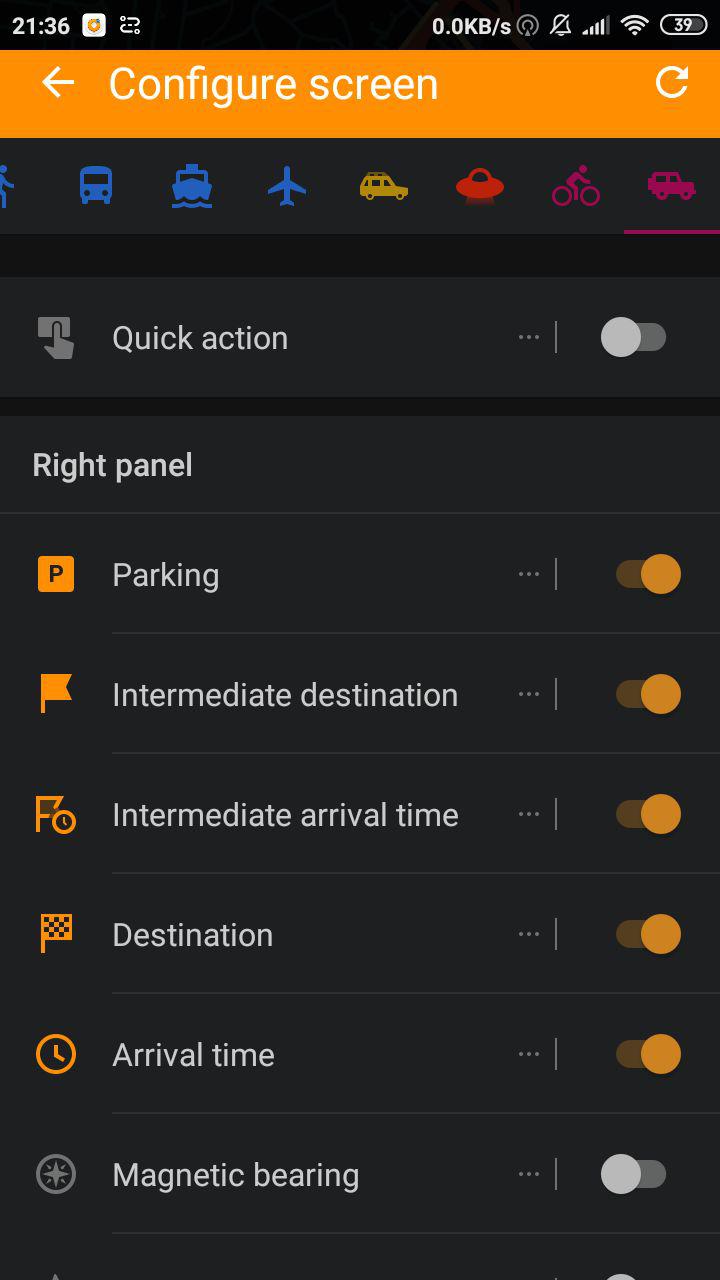720x1280 pixels.
Task: Select the bus public transport profile
Action: [96, 186]
